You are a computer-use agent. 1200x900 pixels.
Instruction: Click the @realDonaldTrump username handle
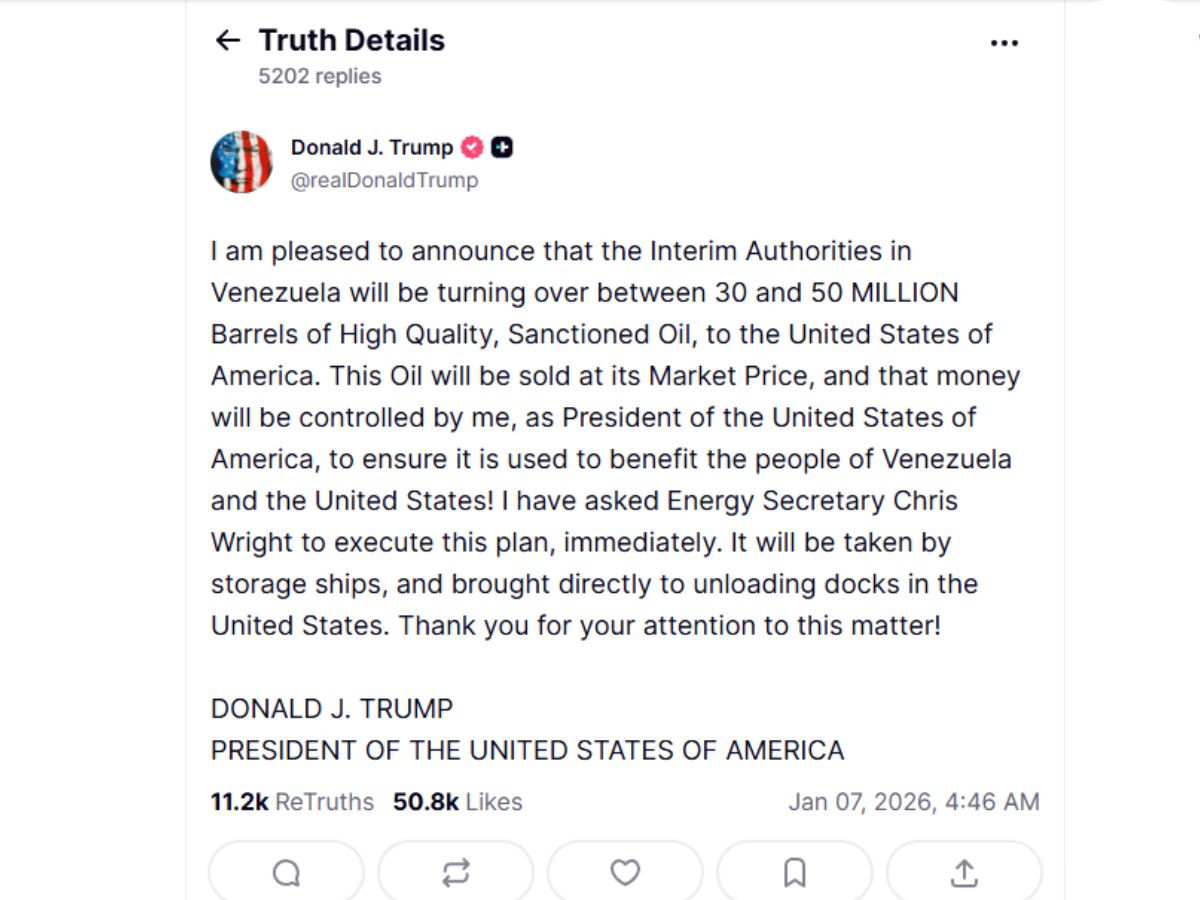(x=384, y=180)
